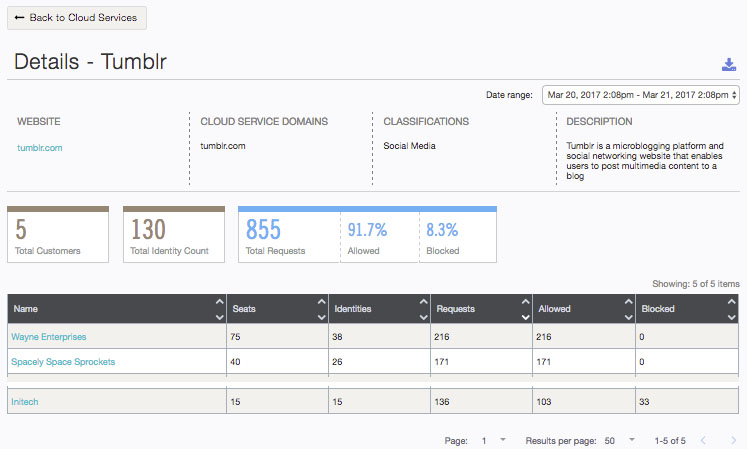Click tumblr.com under Cloud Service Domains
The height and width of the screenshot is (449, 747).
point(223,146)
